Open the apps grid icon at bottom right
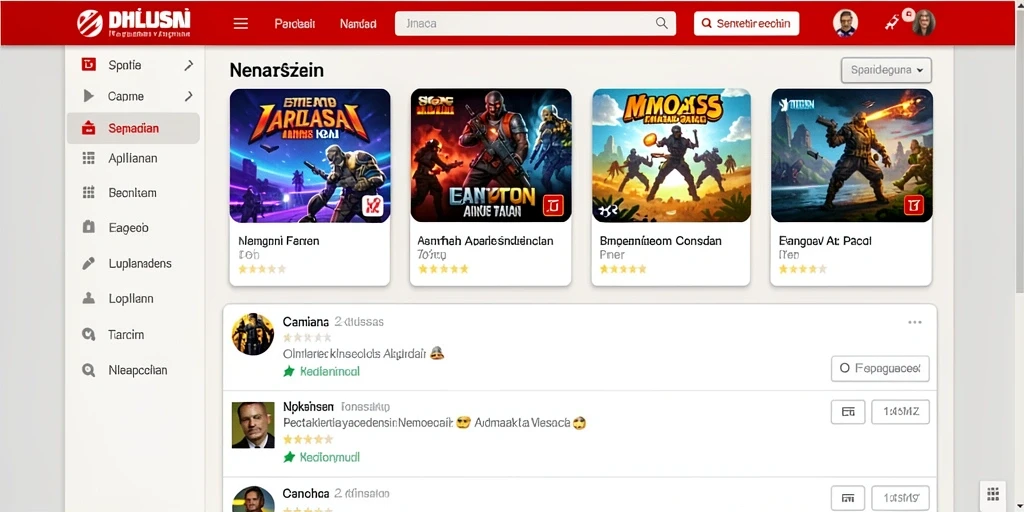 click(x=993, y=494)
